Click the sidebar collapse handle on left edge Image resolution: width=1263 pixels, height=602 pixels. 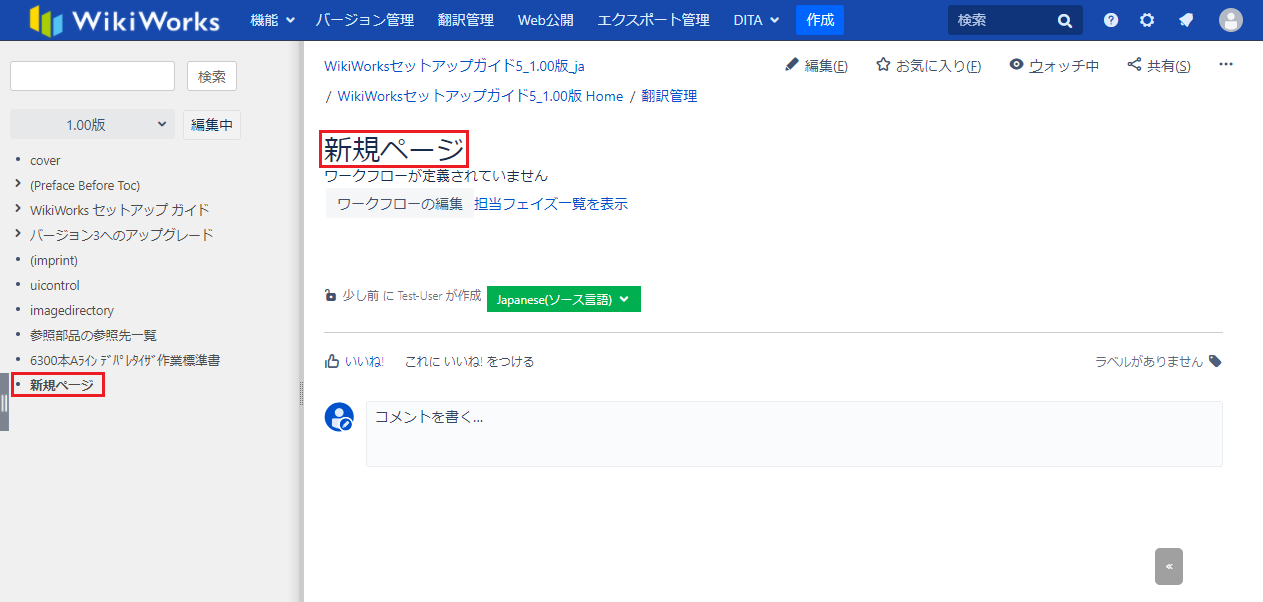4,402
